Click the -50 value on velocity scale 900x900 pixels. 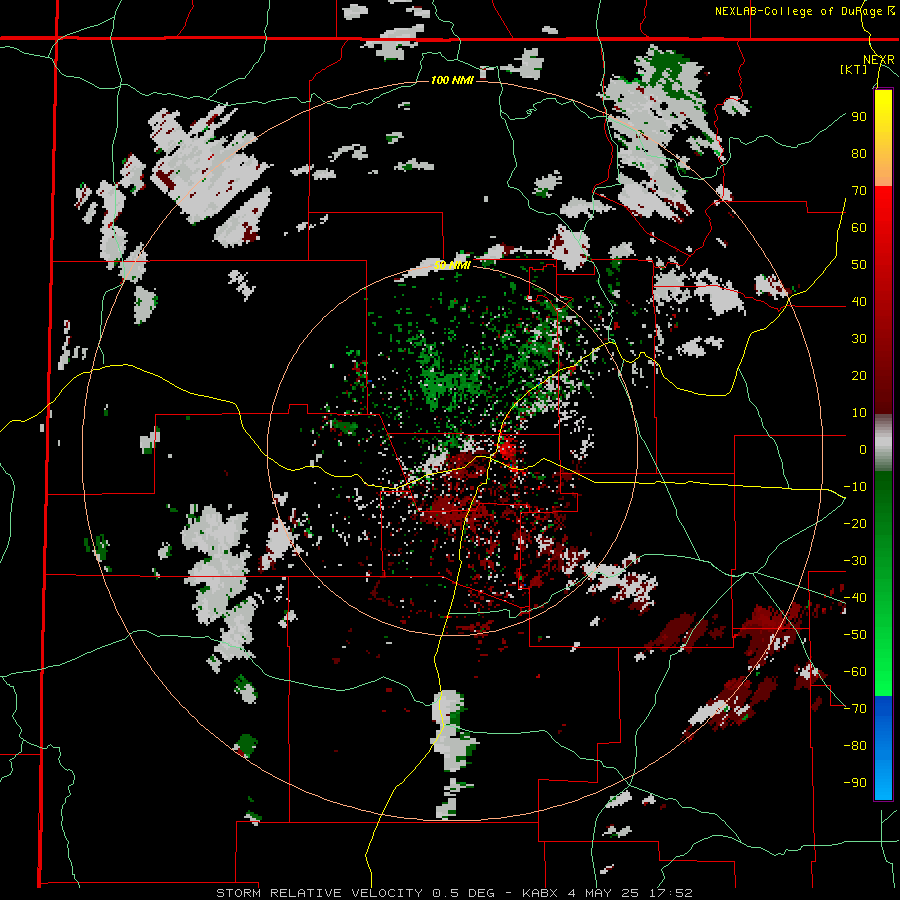[x=855, y=635]
